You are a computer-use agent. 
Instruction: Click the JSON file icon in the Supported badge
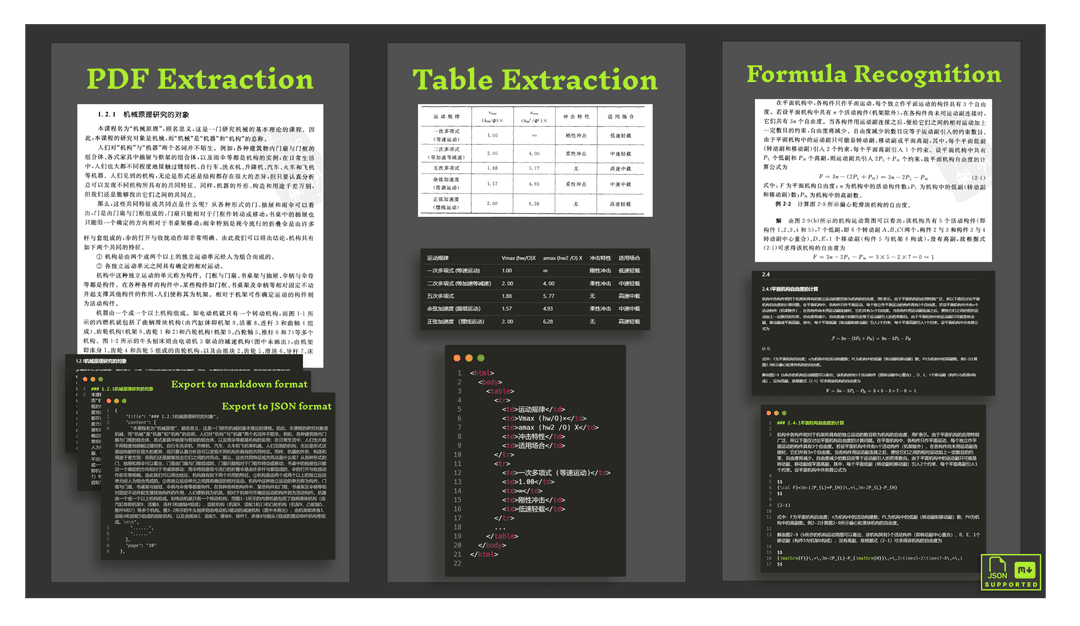997,569
